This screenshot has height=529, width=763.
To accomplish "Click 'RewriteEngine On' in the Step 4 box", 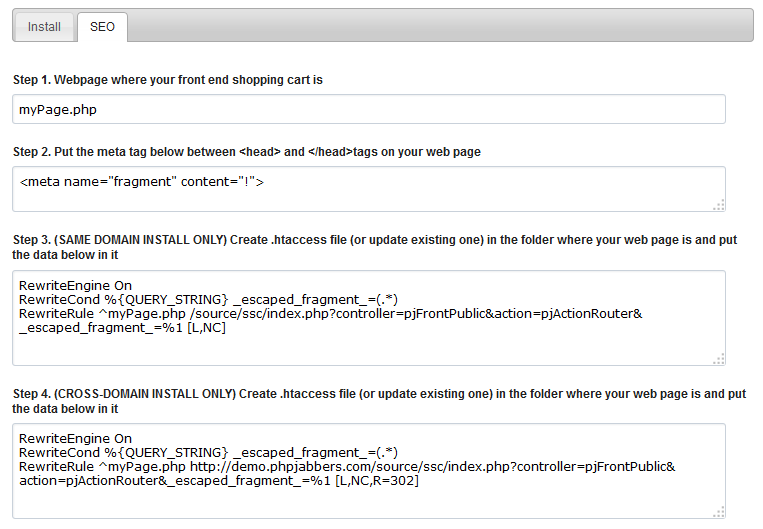I will click(75, 438).
